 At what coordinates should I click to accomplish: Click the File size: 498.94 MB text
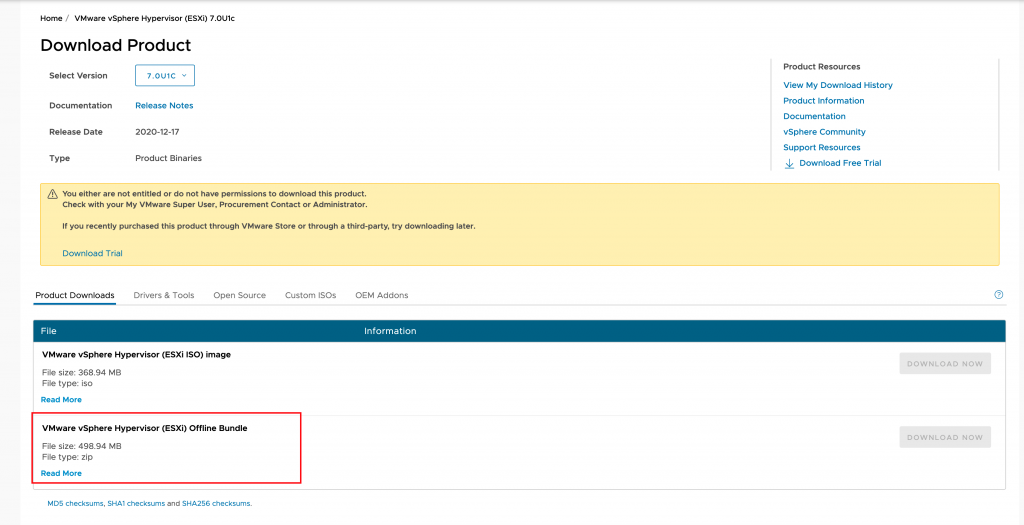click(82, 446)
